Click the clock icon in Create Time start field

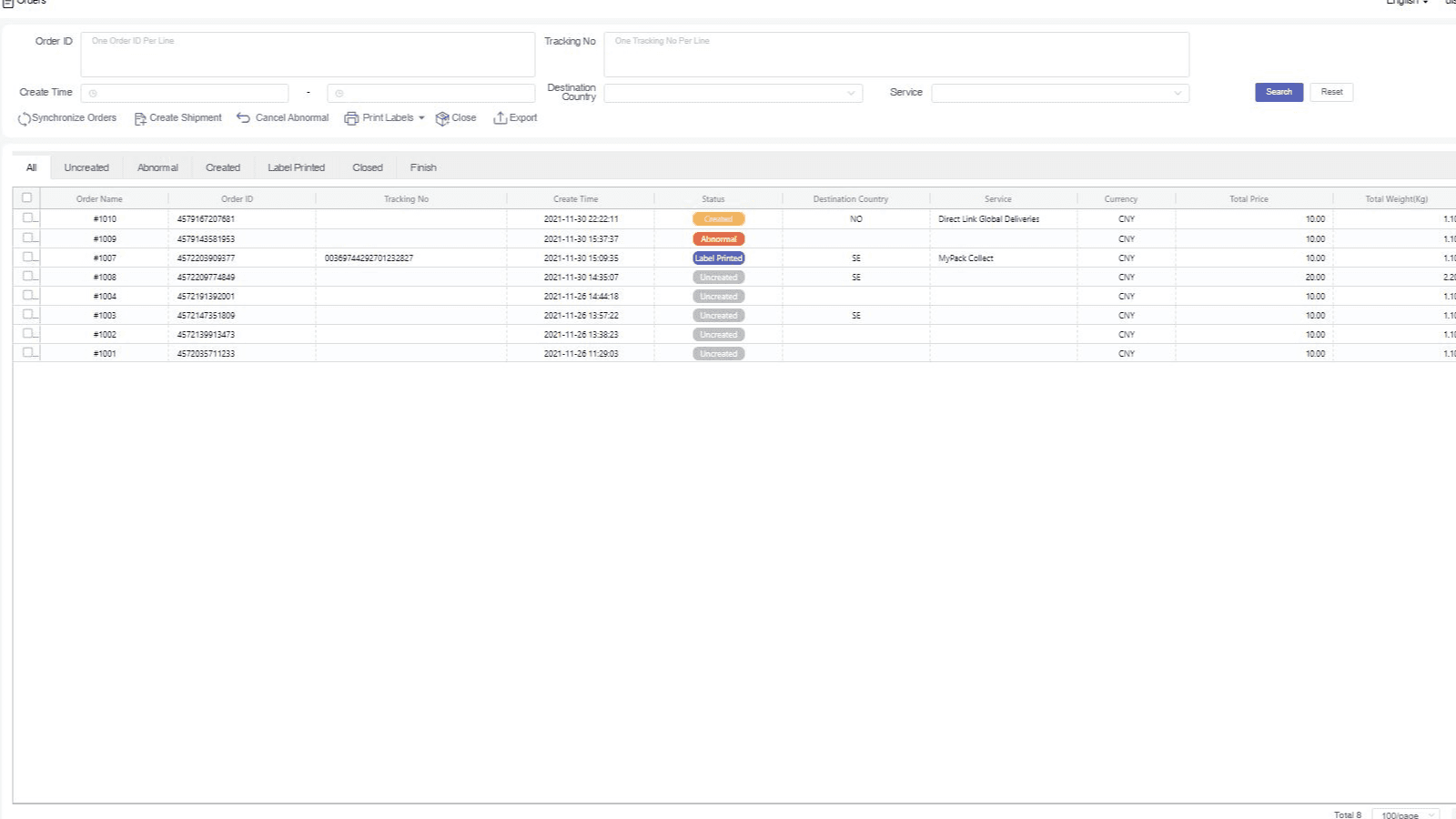93,94
